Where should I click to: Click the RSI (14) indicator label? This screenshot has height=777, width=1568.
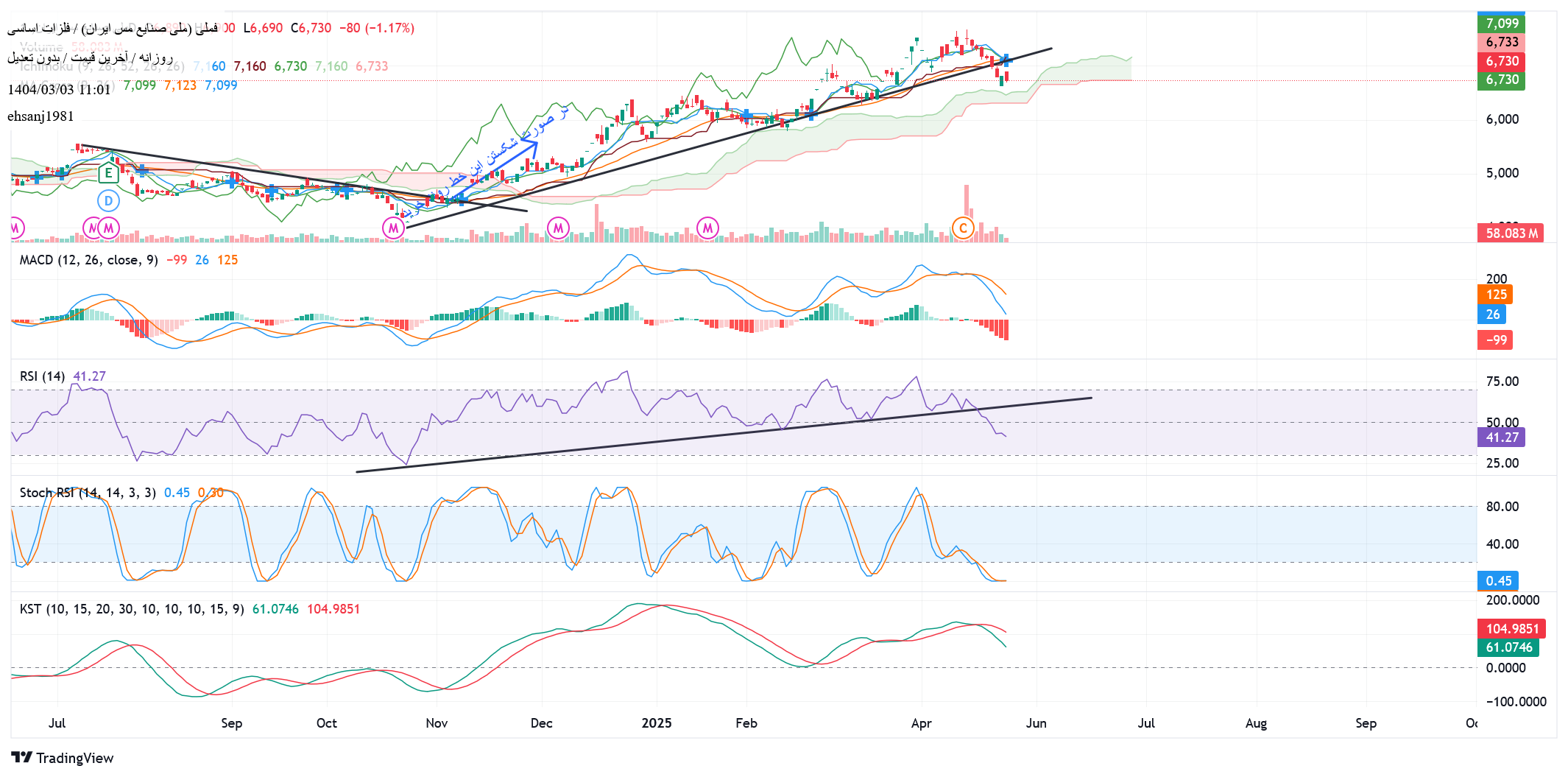42,376
